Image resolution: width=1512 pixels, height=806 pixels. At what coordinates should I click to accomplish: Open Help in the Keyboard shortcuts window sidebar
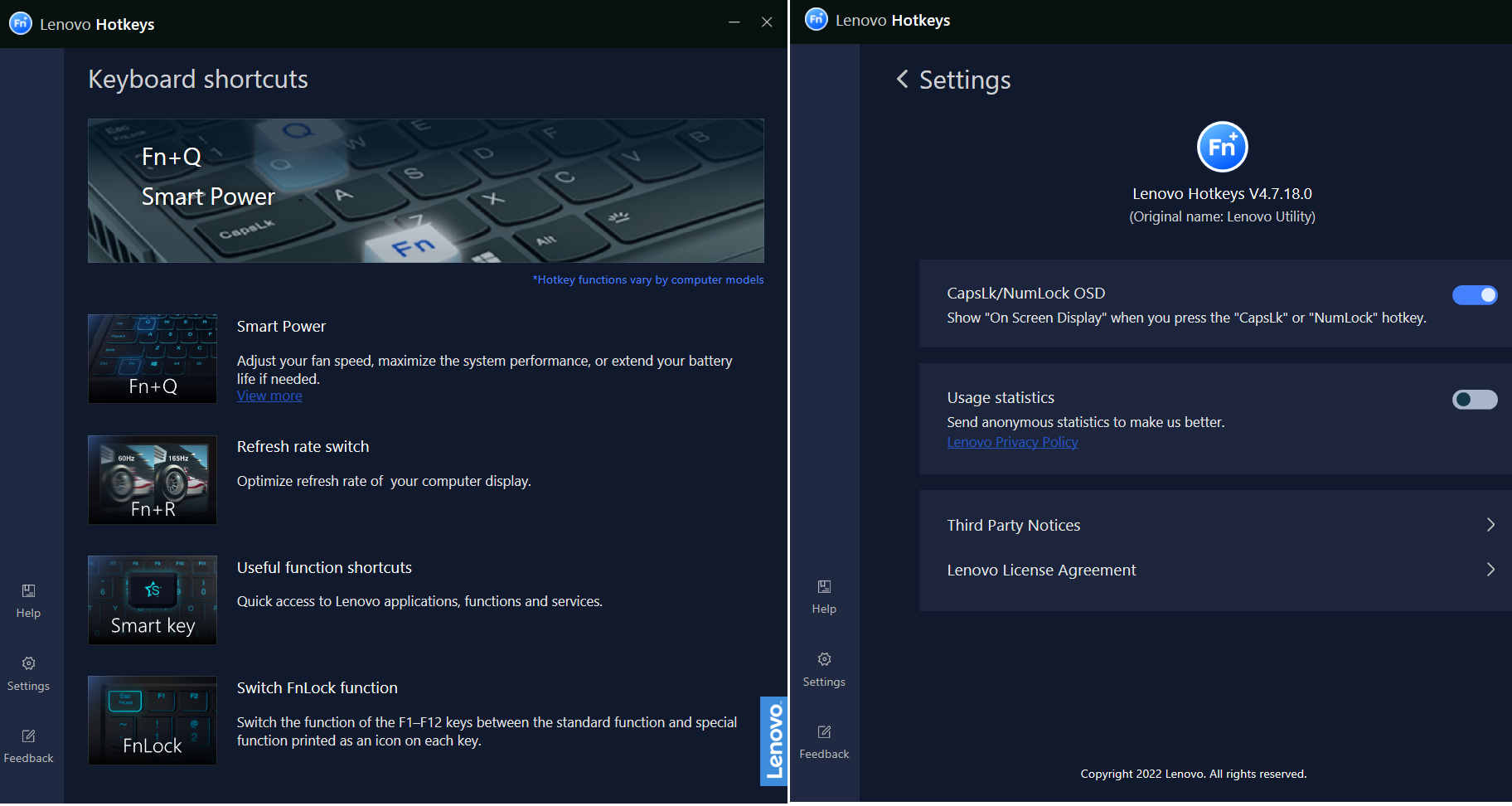28,601
